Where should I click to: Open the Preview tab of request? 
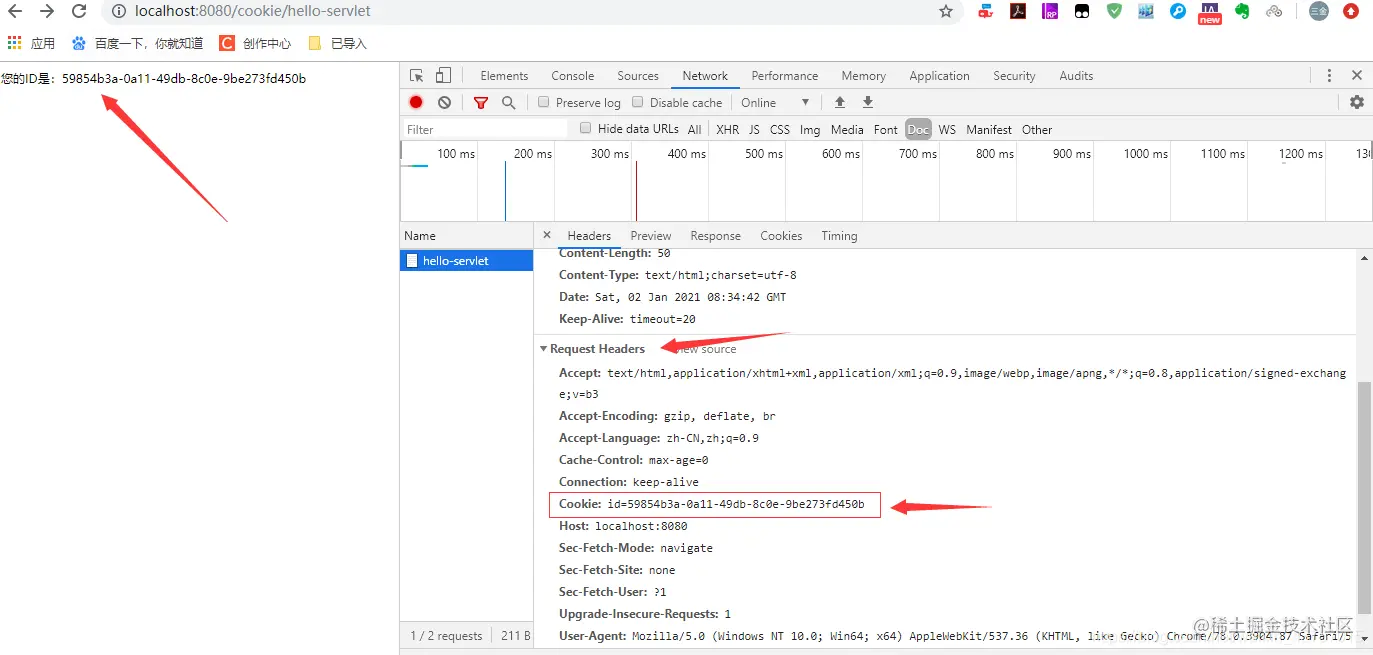[x=651, y=236]
